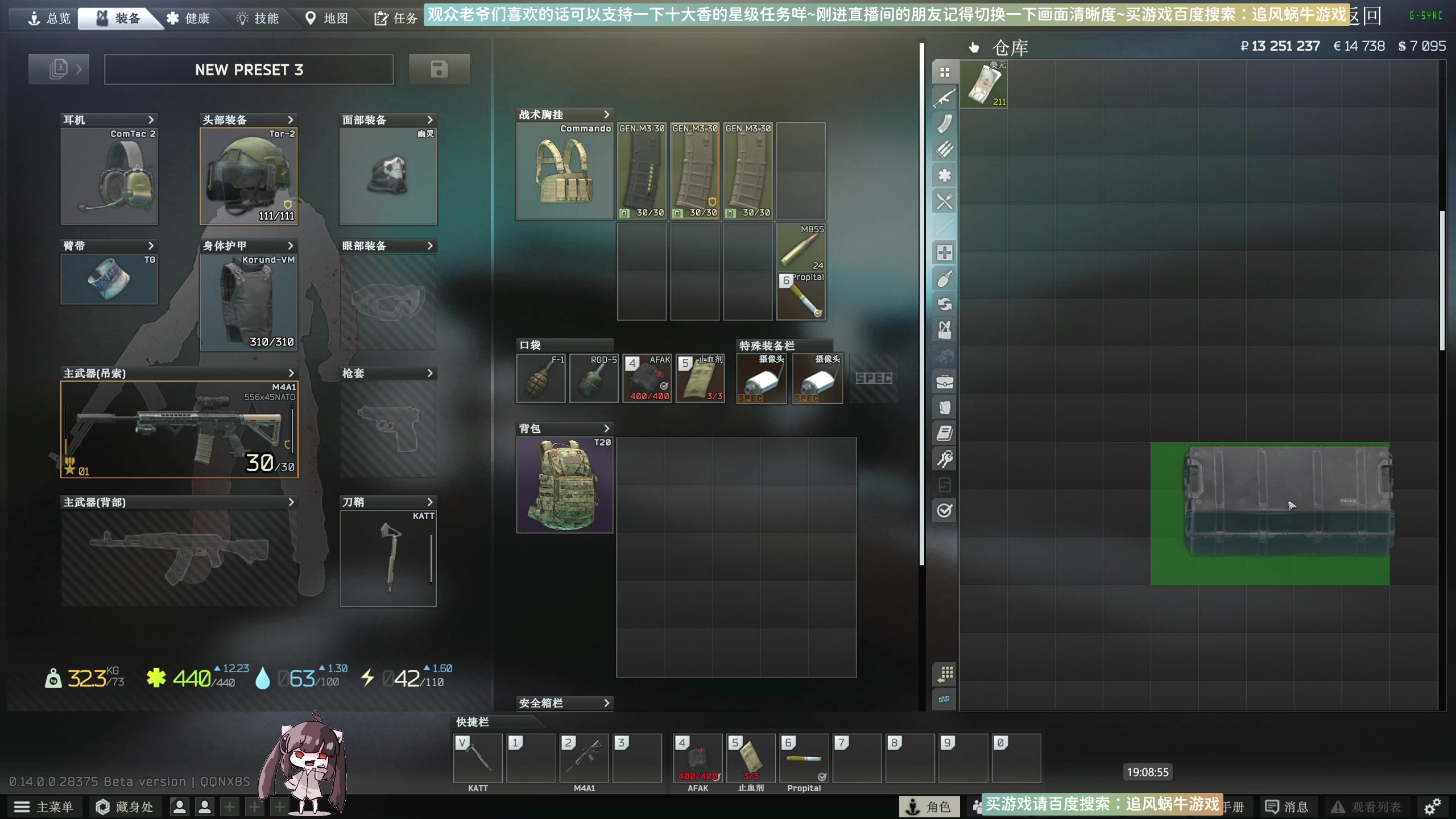Open the 地图 map tab
The image size is (1456, 819).
(x=326, y=18)
